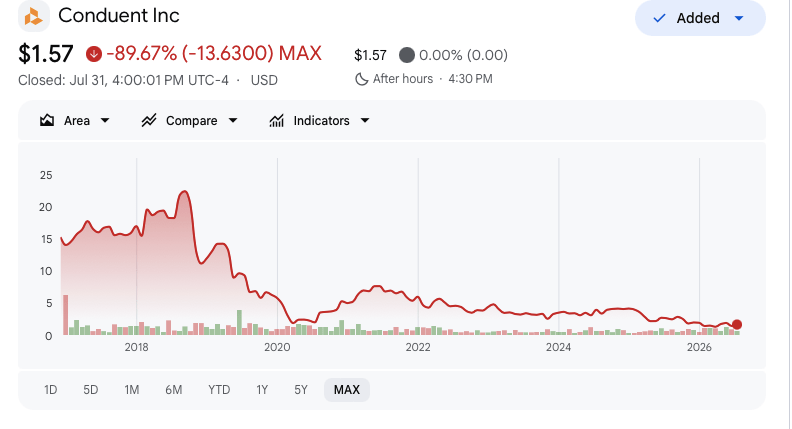This screenshot has width=792, height=429.
Task: Click the red down-arrow price change icon
Action: [93, 54]
